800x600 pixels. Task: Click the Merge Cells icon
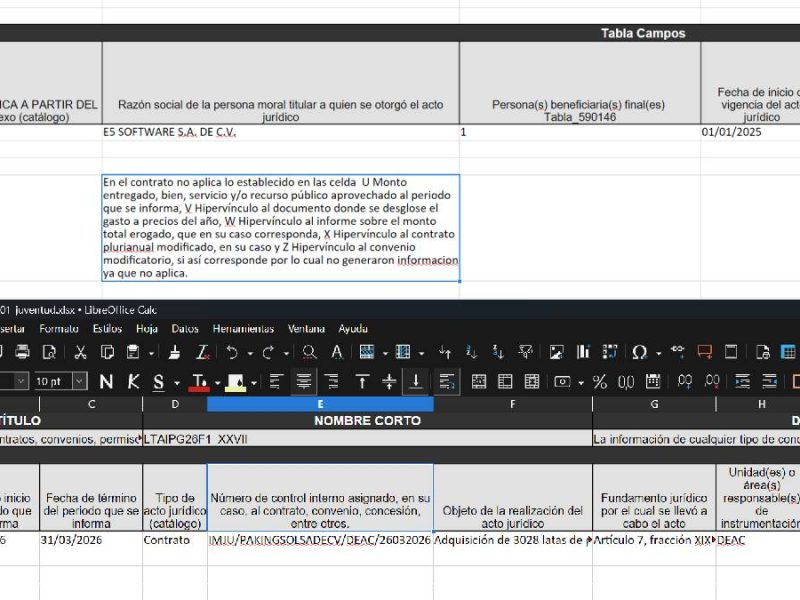505,382
